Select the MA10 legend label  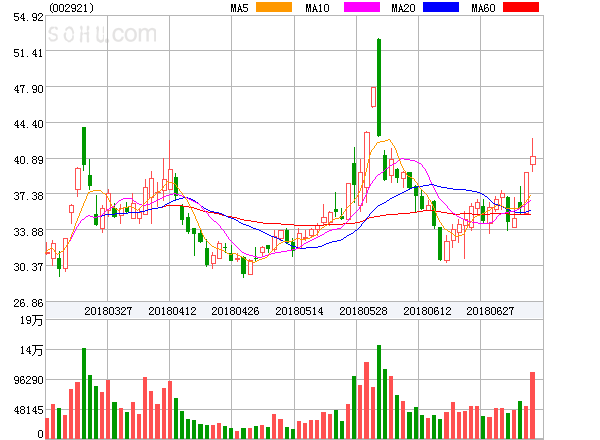(x=317, y=8)
